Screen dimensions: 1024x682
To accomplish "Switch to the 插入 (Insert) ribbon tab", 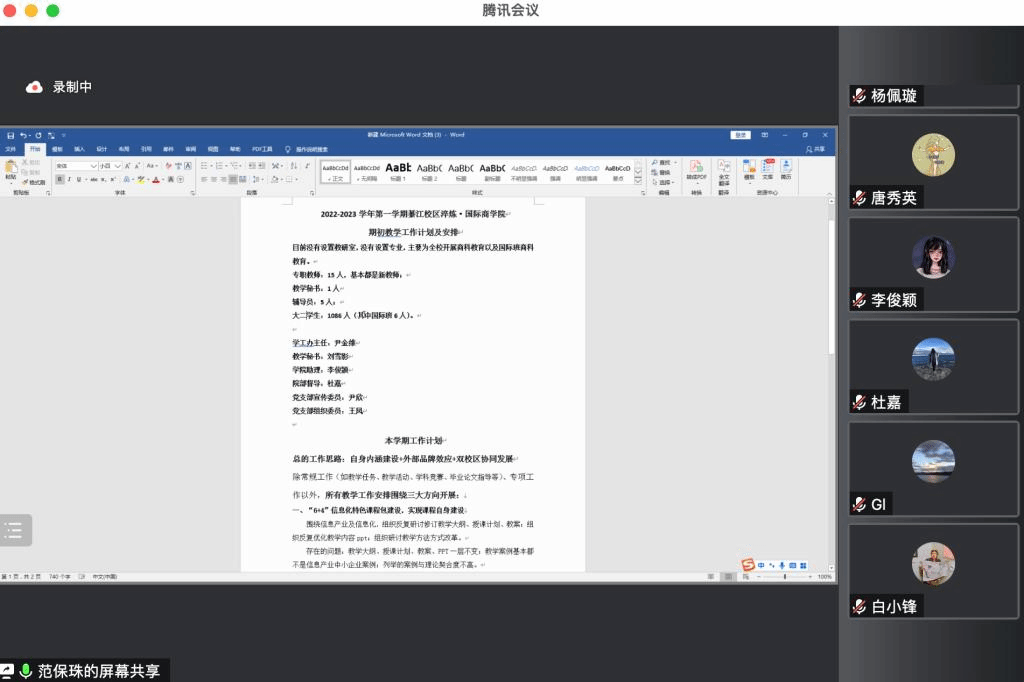I will 79,148.
